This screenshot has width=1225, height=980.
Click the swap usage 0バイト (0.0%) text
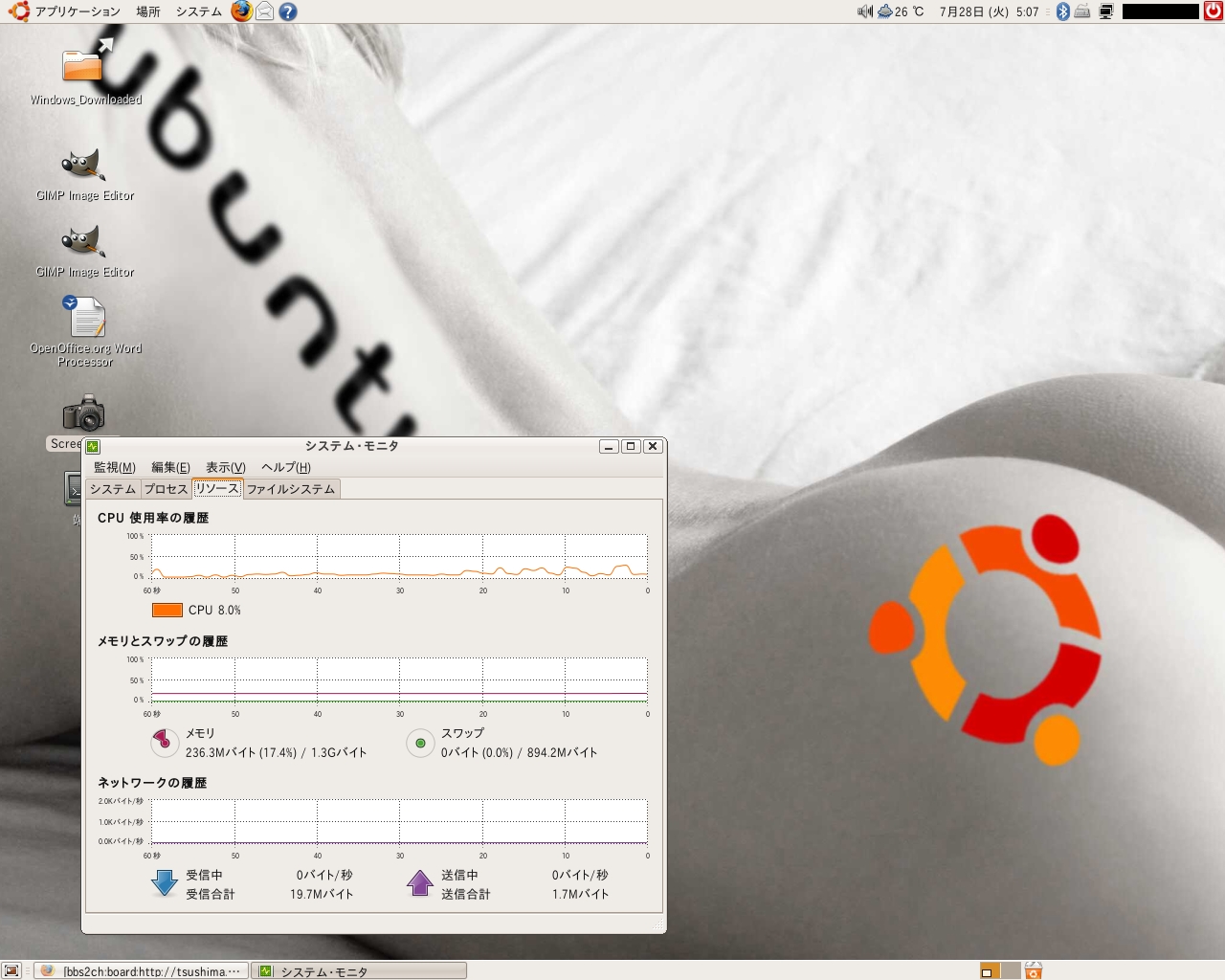519,752
